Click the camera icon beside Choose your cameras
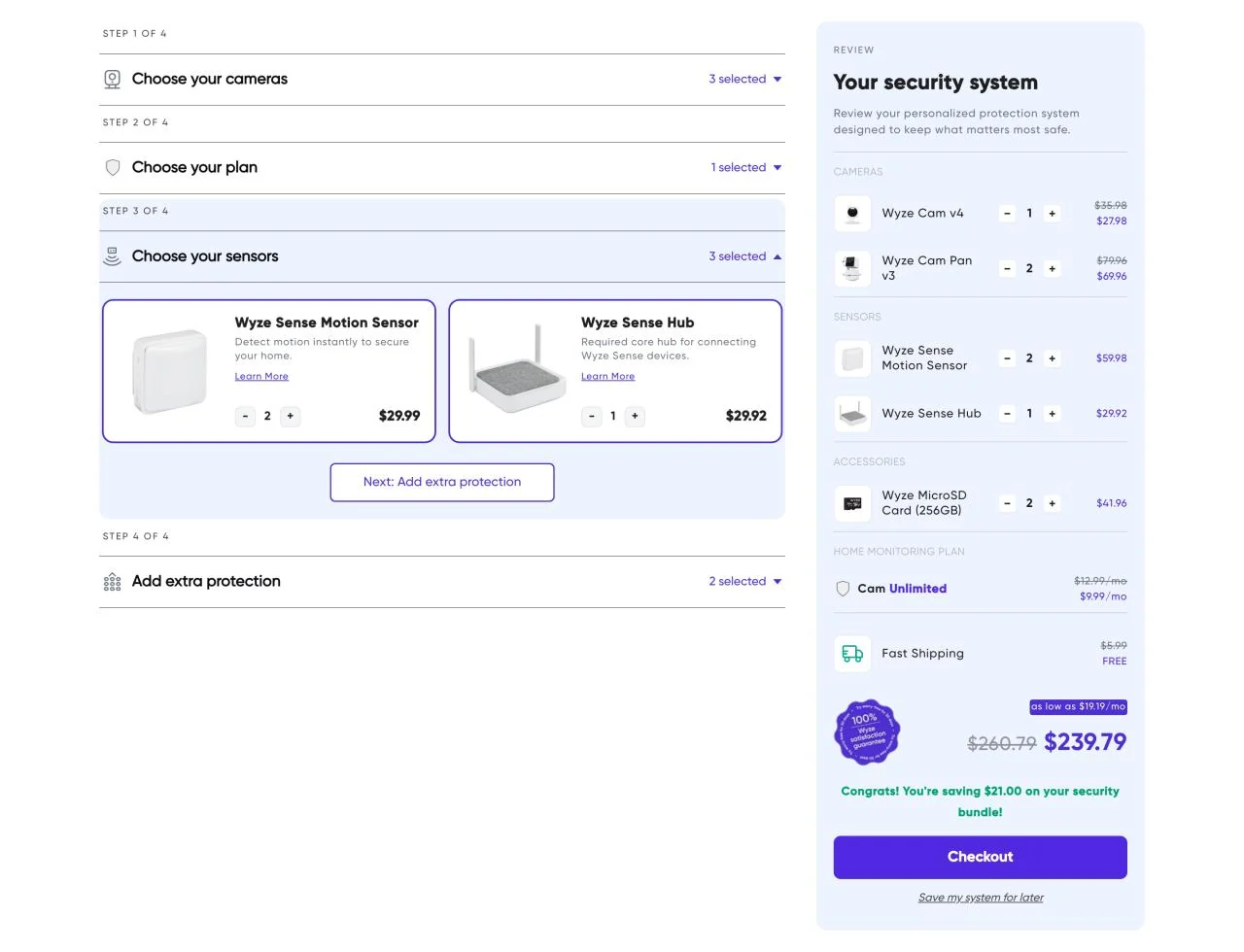 tap(113, 80)
